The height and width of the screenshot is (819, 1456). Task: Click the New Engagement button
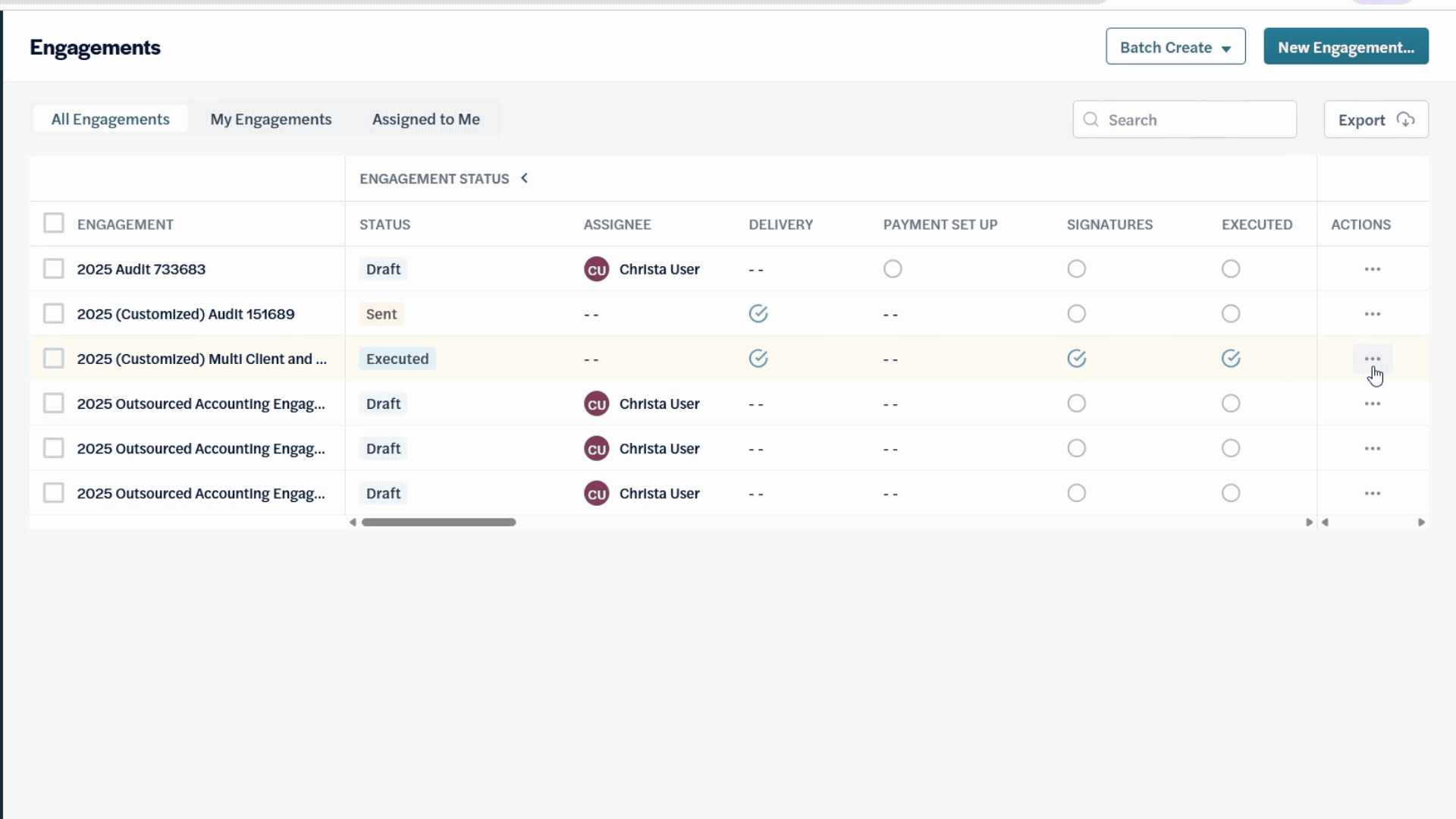(1346, 47)
